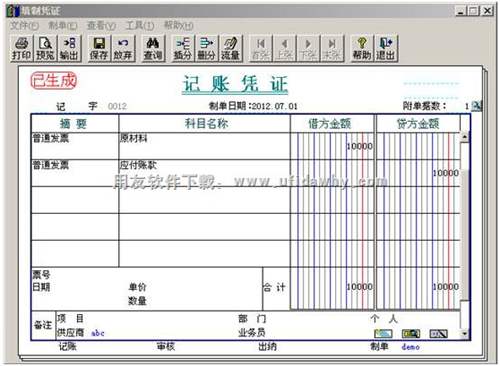Image resolution: width=500 pixels, height=366 pixels.
Task: Click the 记账凭证 voucher title
Action: pos(235,84)
